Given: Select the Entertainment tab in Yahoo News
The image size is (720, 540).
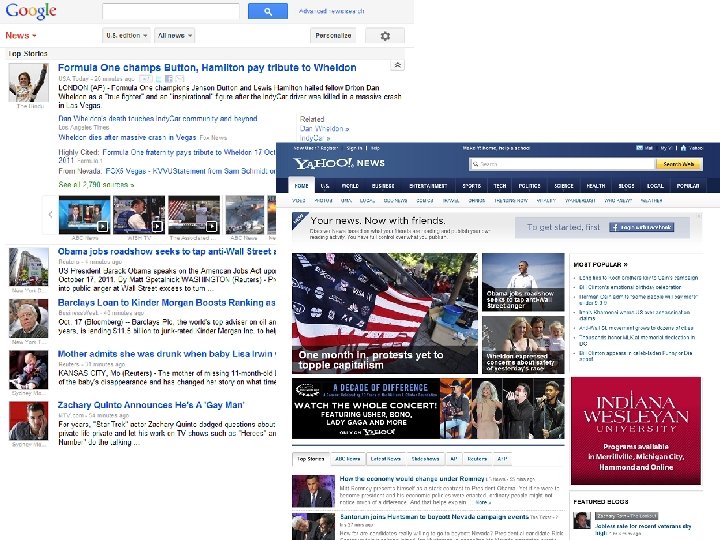Looking at the screenshot, I should click(428, 186).
